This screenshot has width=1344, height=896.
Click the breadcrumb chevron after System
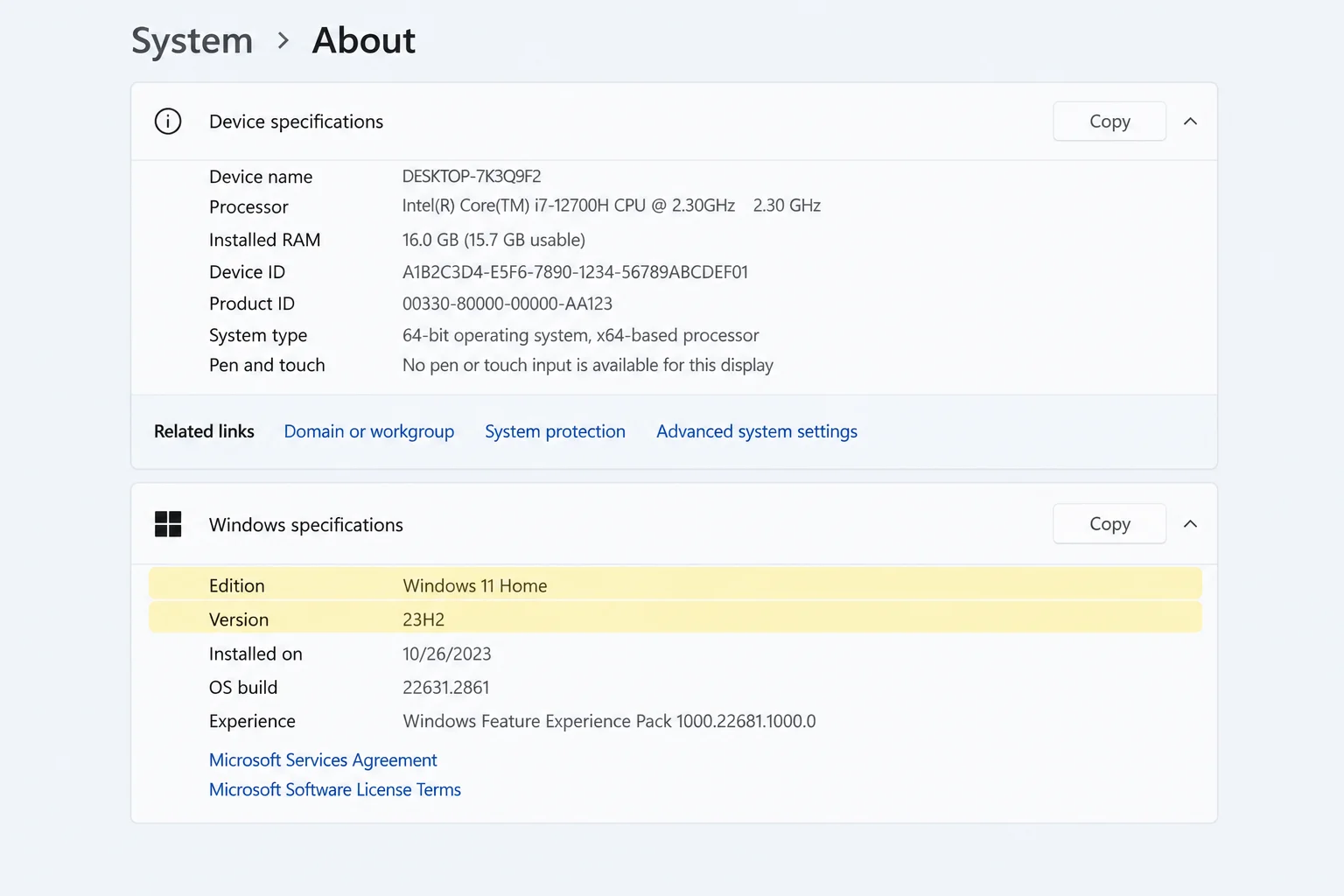coord(283,40)
